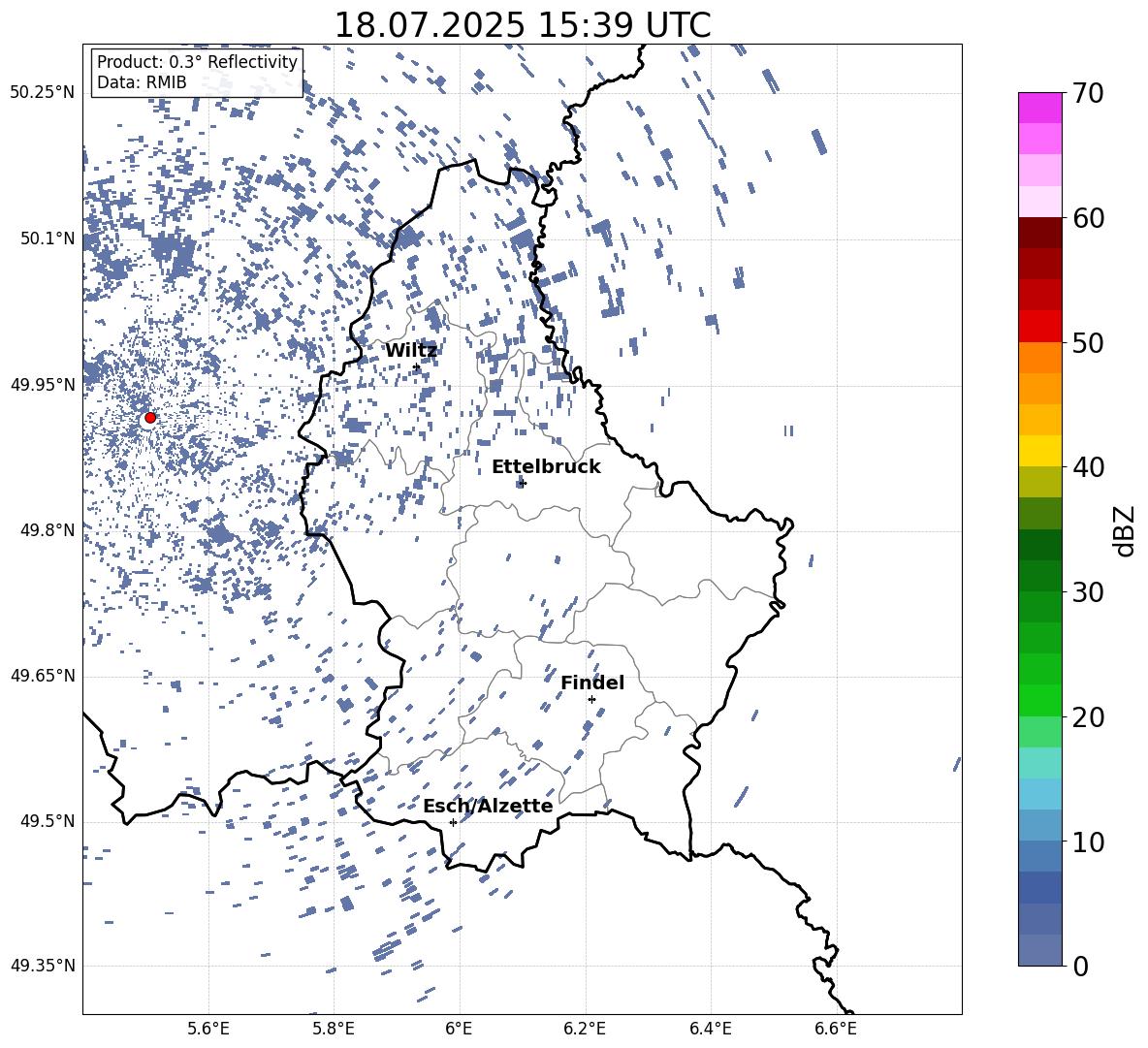Click the Findel station cross marker
The width and height of the screenshot is (1148, 1048).
(591, 700)
